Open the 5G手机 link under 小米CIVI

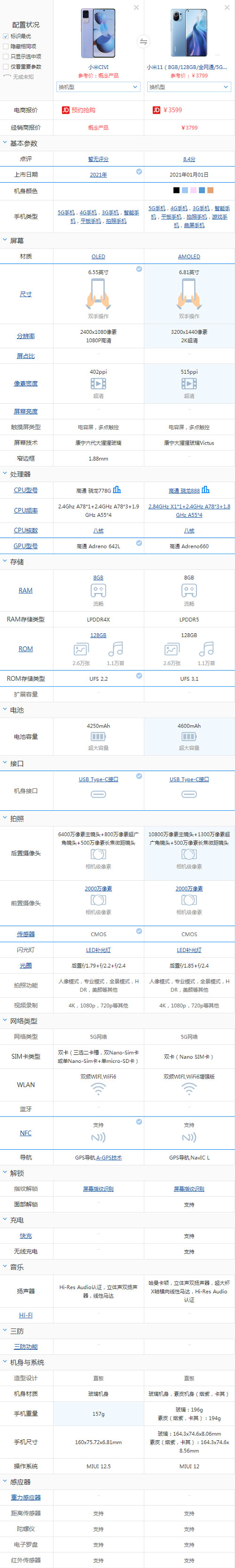66,213
